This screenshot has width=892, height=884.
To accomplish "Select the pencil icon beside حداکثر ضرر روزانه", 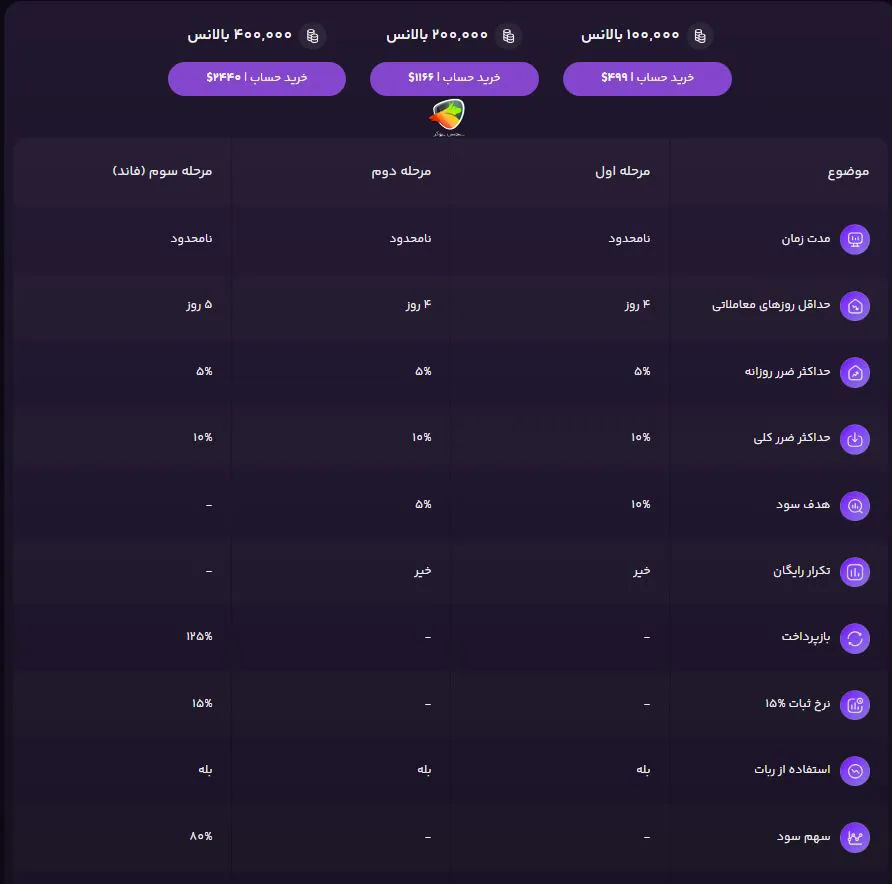I will [855, 372].
